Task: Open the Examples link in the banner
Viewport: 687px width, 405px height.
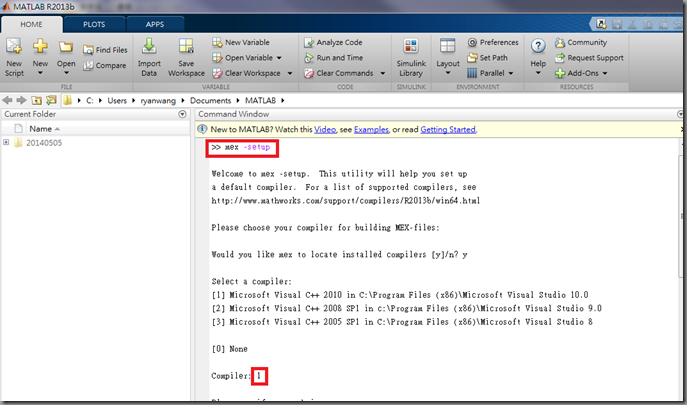Action: pos(371,130)
